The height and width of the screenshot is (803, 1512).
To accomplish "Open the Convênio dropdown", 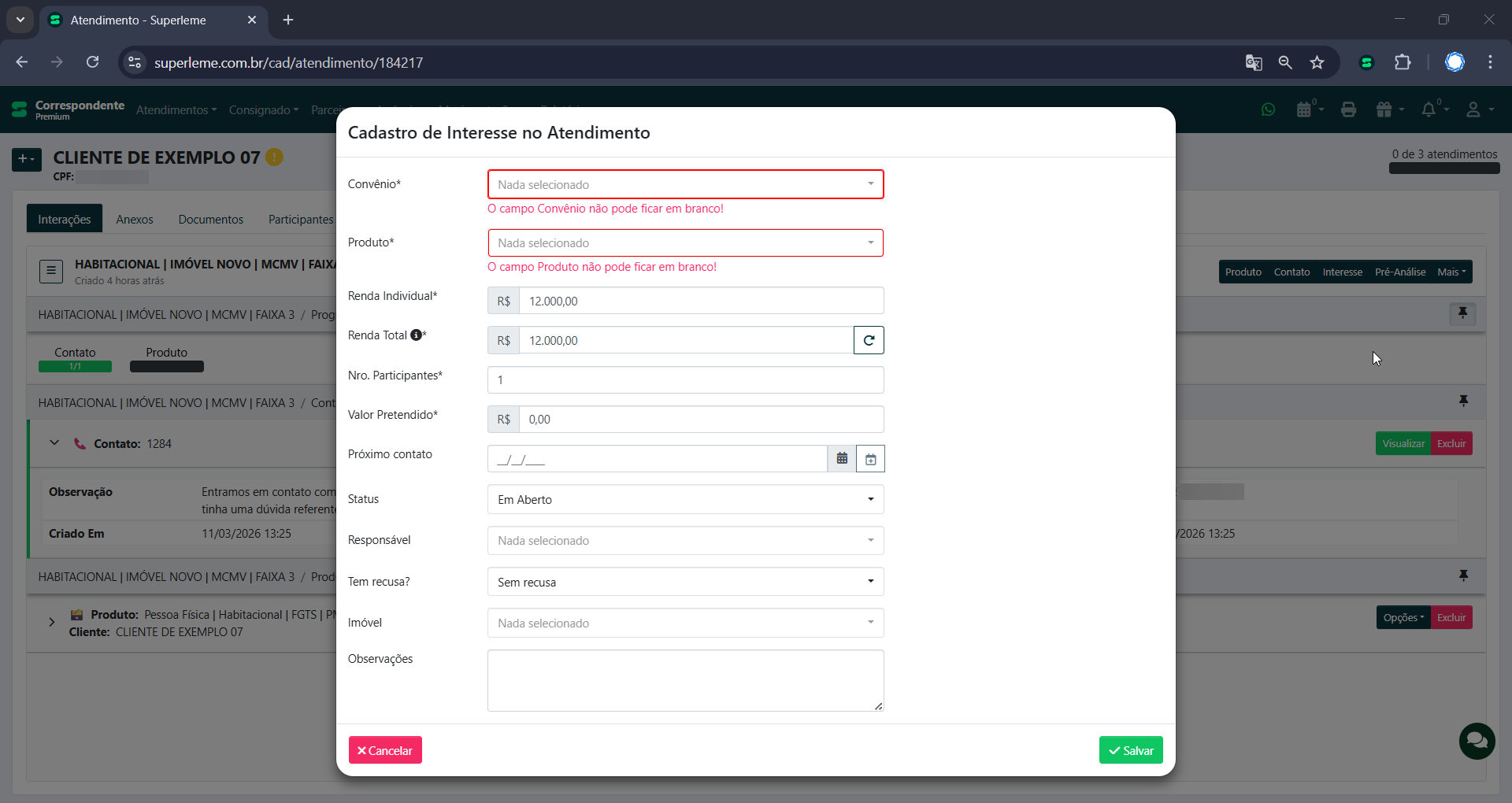I will click(x=685, y=185).
